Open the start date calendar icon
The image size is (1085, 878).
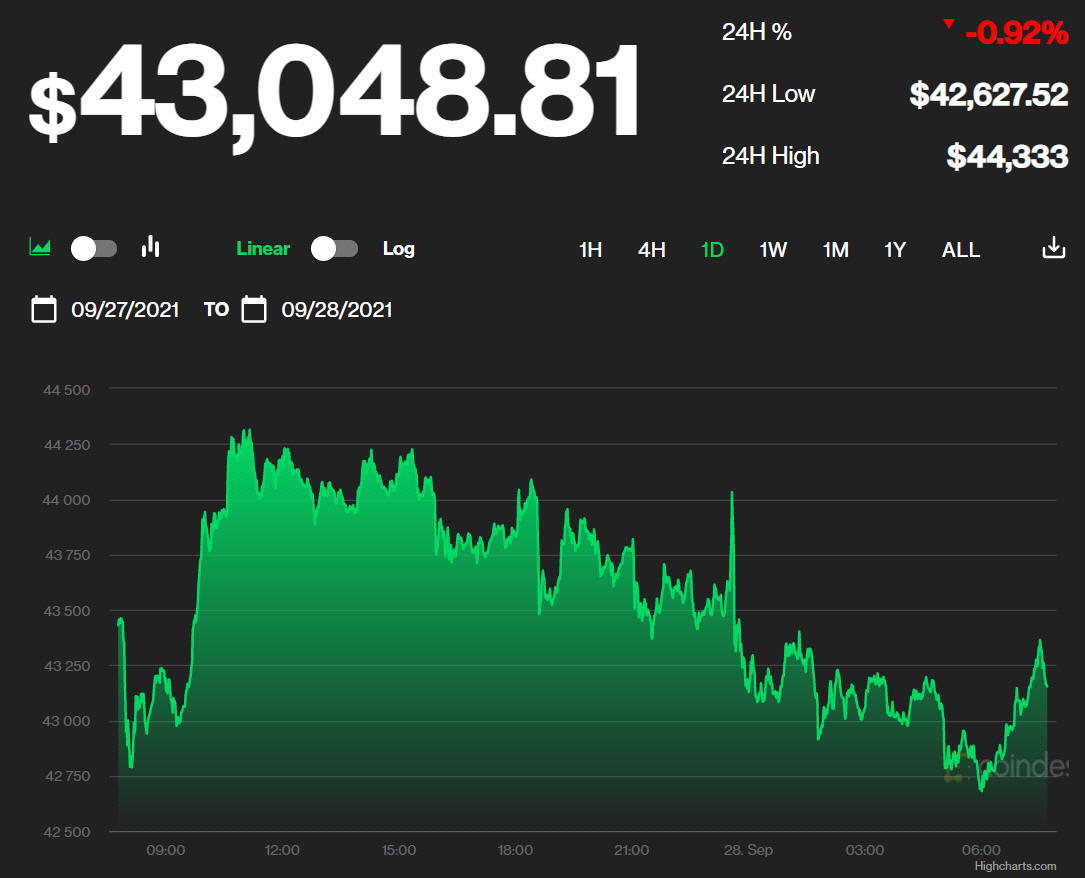click(44, 310)
